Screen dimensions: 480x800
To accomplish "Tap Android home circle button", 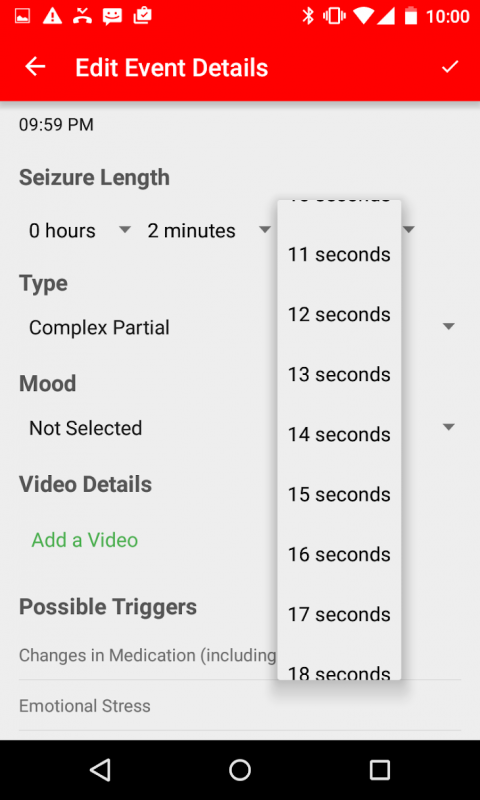I will tap(240, 769).
